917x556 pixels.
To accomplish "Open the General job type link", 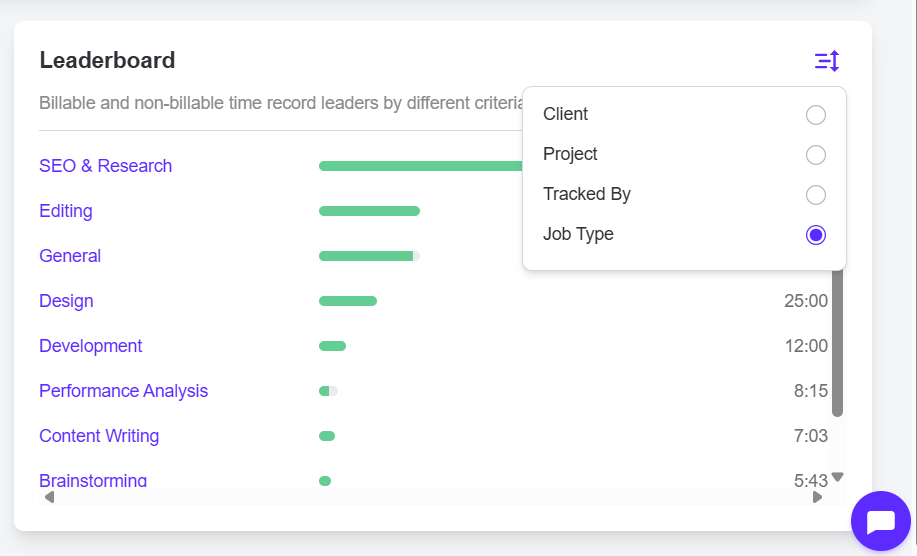I will coord(70,256).
